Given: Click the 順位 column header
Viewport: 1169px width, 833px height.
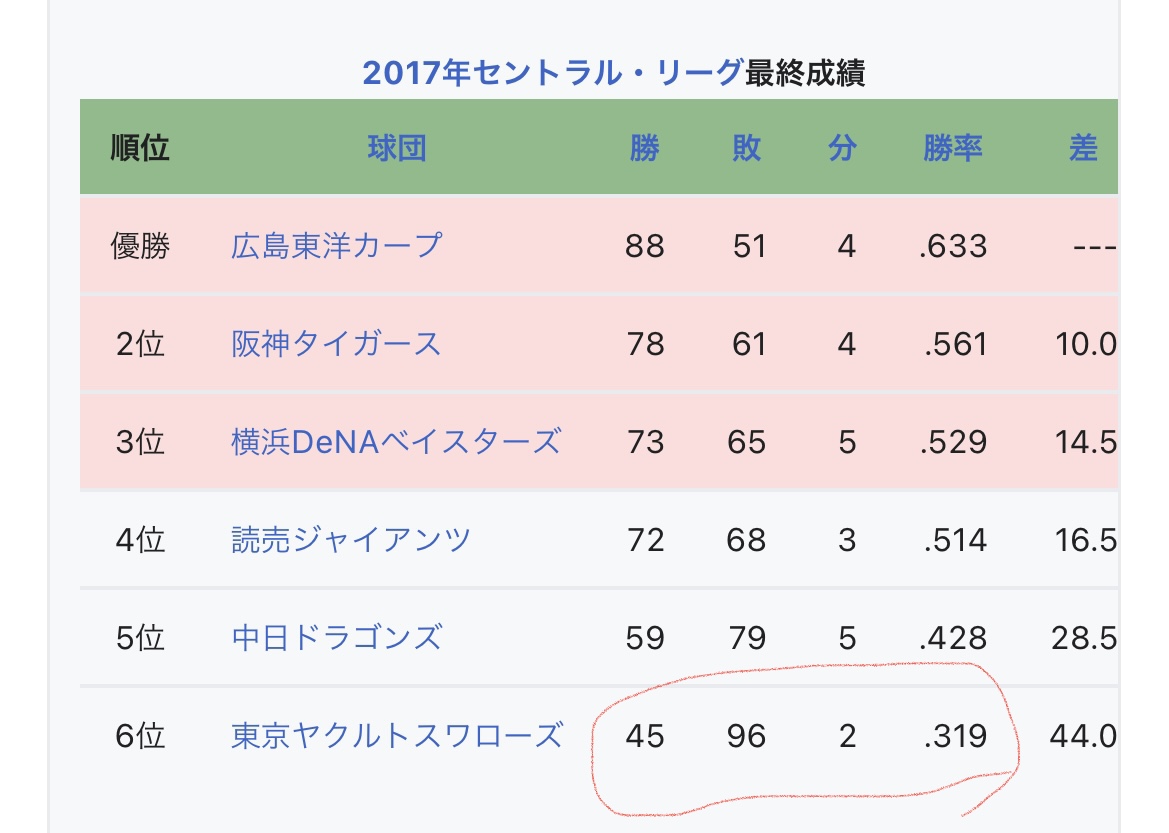Looking at the screenshot, I should pyautogui.click(x=140, y=149).
